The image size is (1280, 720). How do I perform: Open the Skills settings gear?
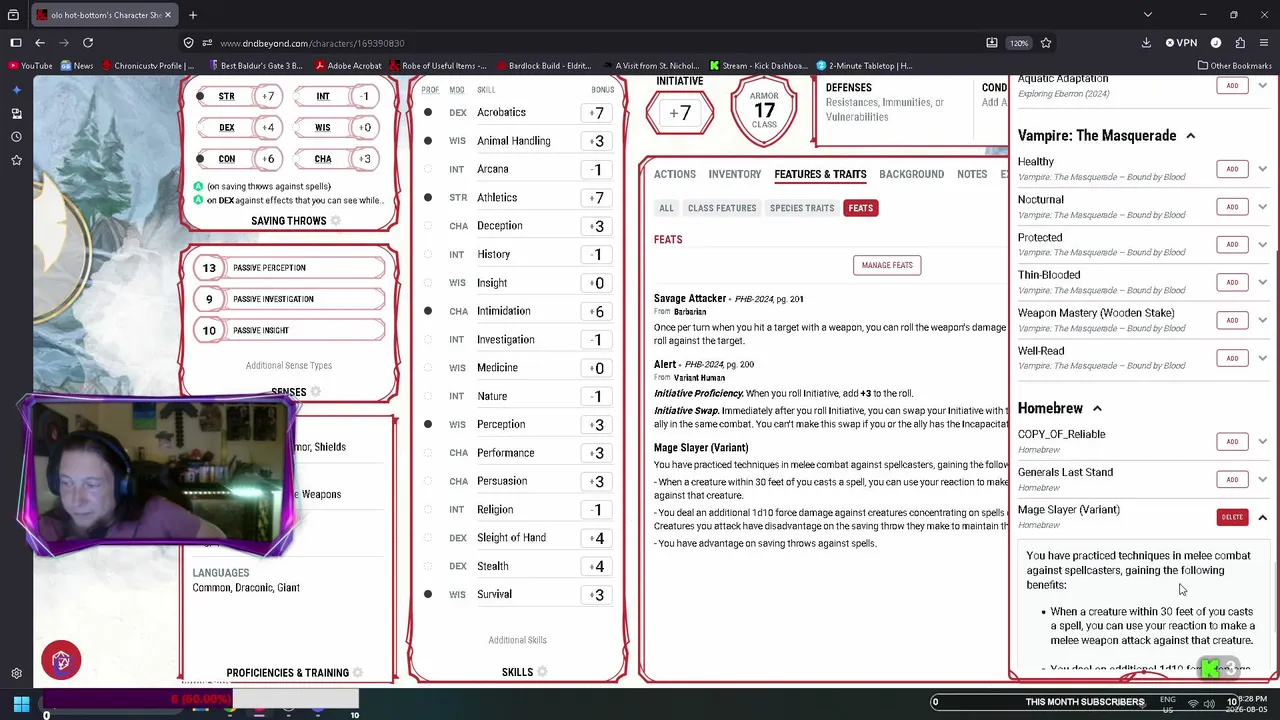coord(542,672)
